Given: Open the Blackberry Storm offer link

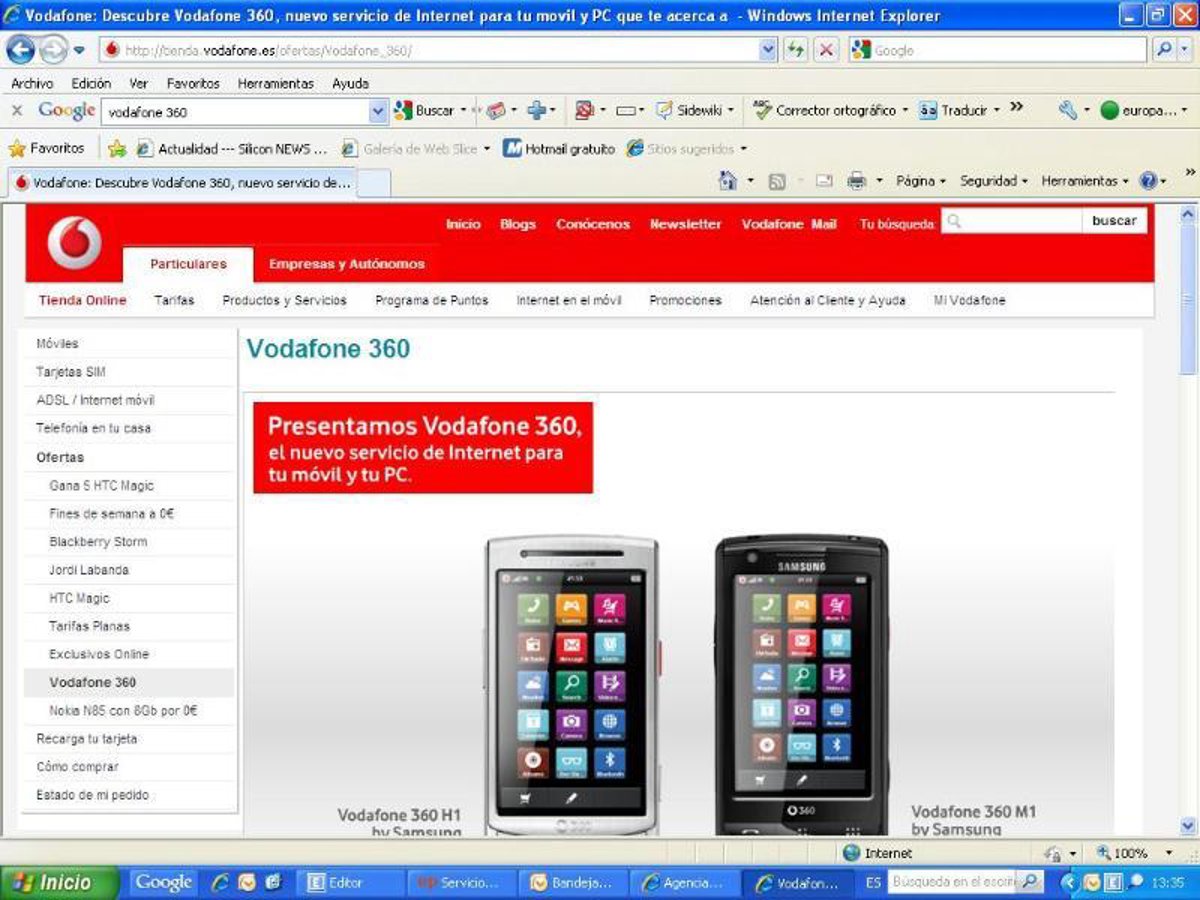Looking at the screenshot, I should (x=98, y=542).
